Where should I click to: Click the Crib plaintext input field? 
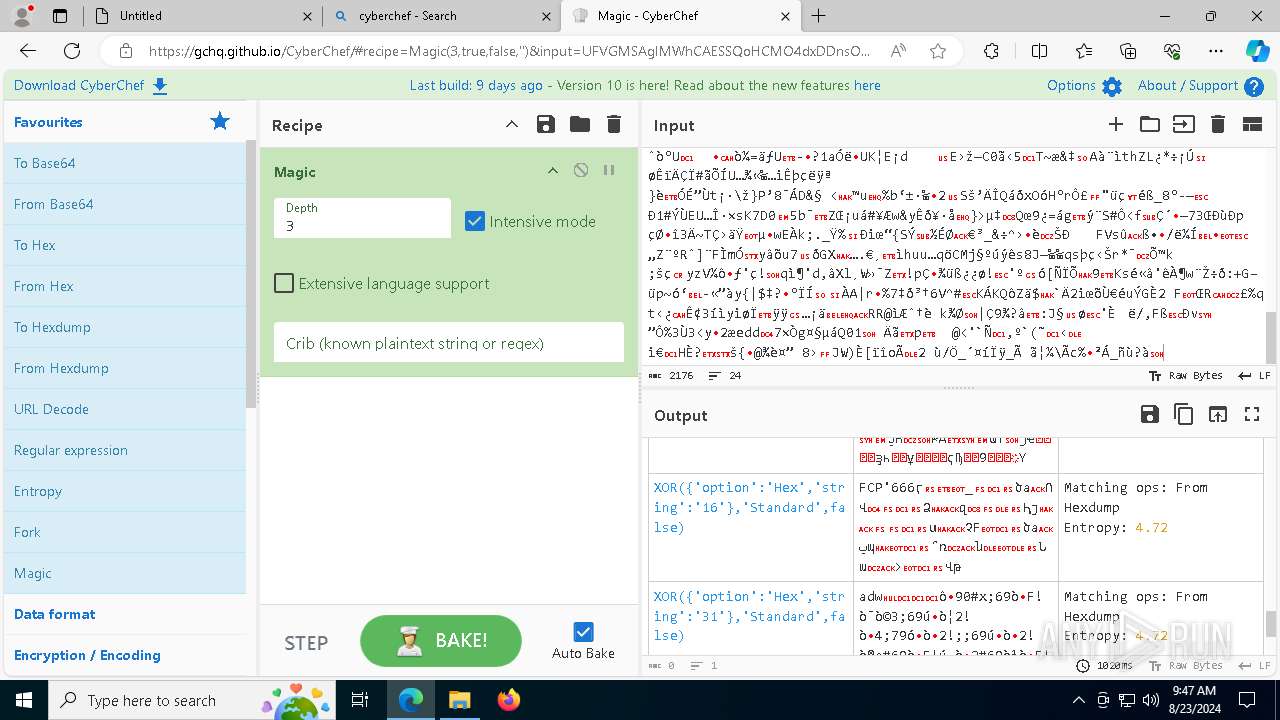point(448,343)
